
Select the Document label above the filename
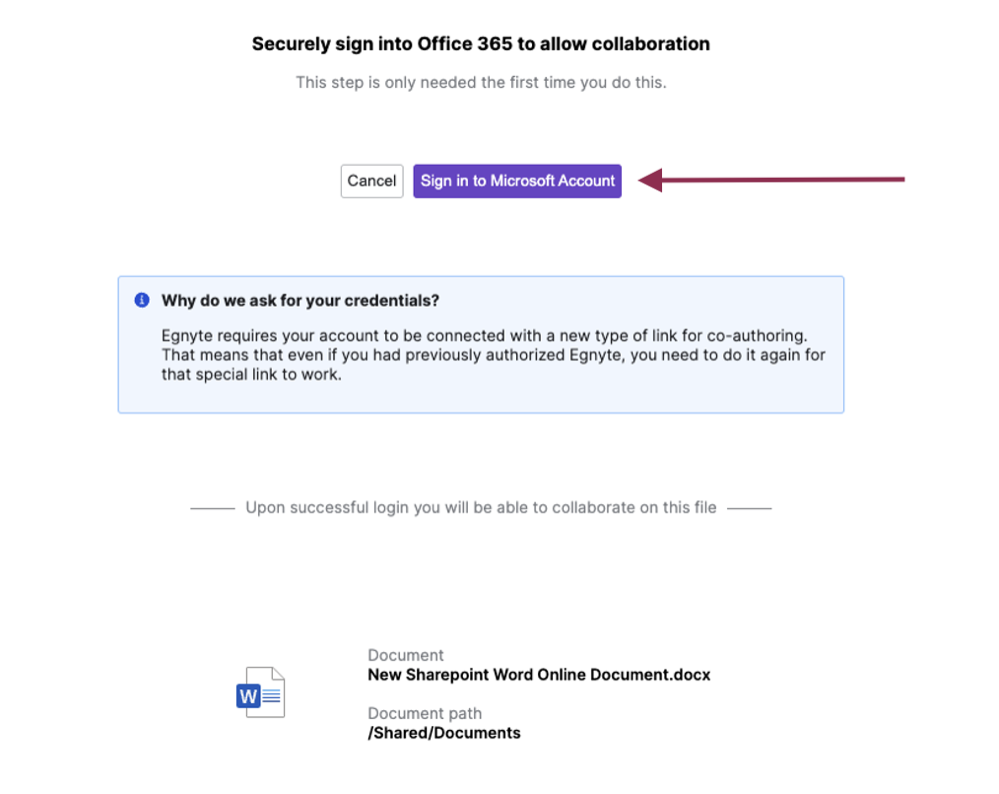(x=405, y=655)
